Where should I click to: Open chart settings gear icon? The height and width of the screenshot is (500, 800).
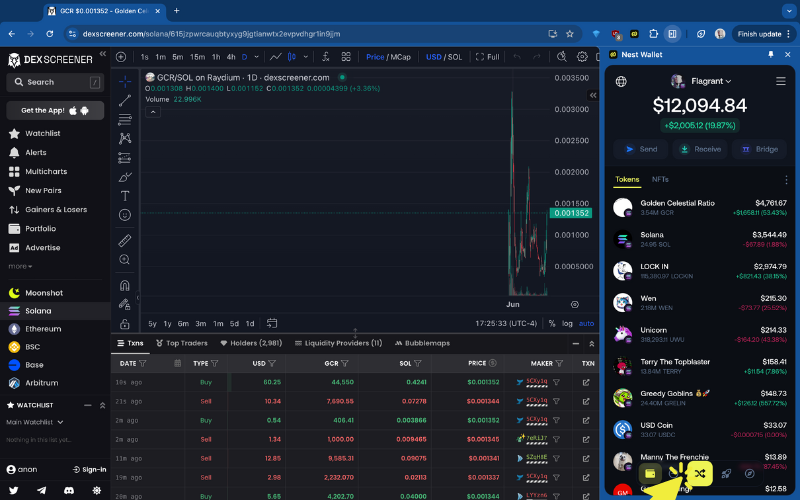(582, 57)
